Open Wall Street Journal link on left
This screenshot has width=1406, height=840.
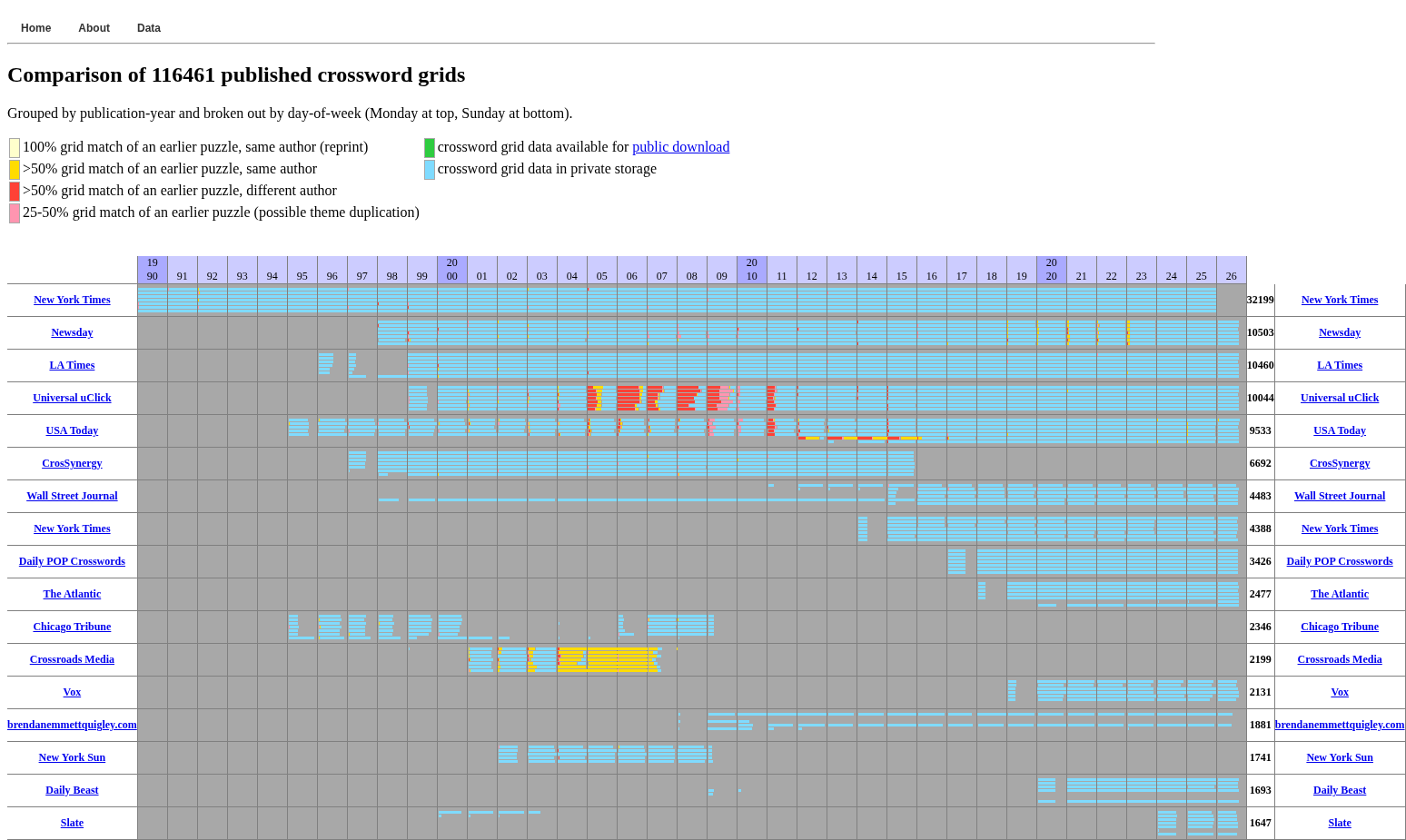72,496
